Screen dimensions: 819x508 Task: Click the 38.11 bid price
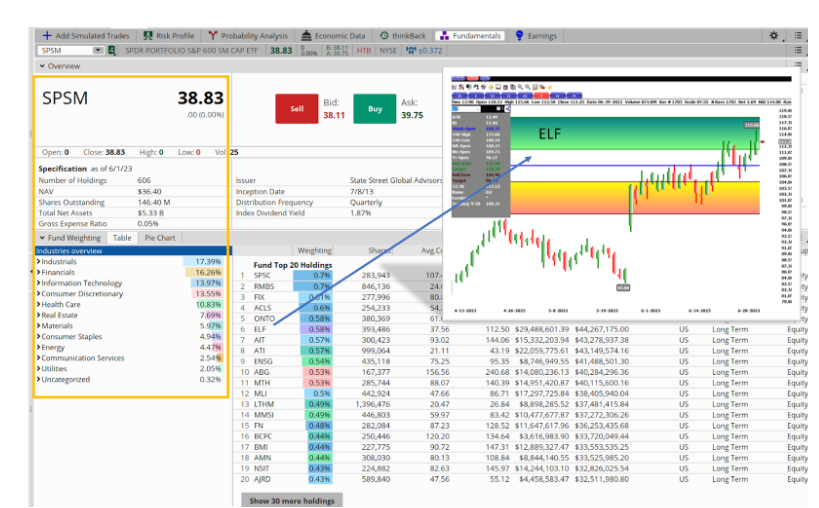pos(334,115)
